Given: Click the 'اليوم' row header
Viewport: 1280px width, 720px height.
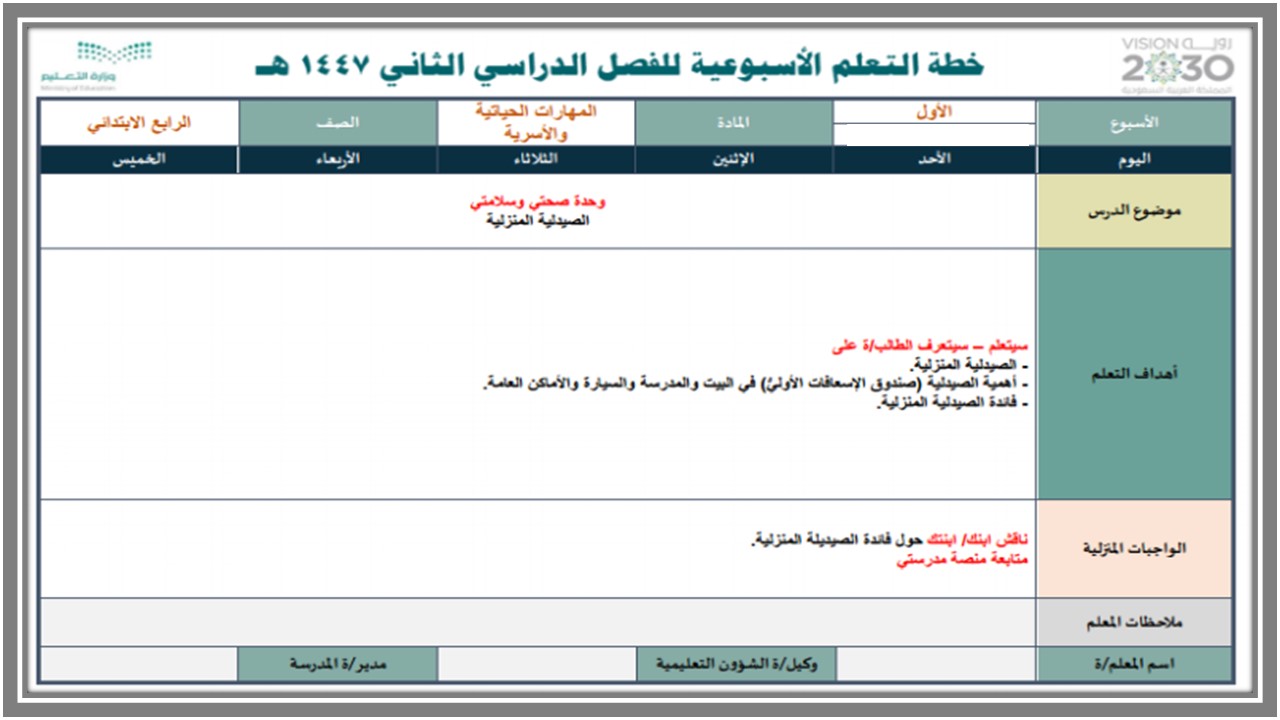Looking at the screenshot, I should tap(1134, 160).
